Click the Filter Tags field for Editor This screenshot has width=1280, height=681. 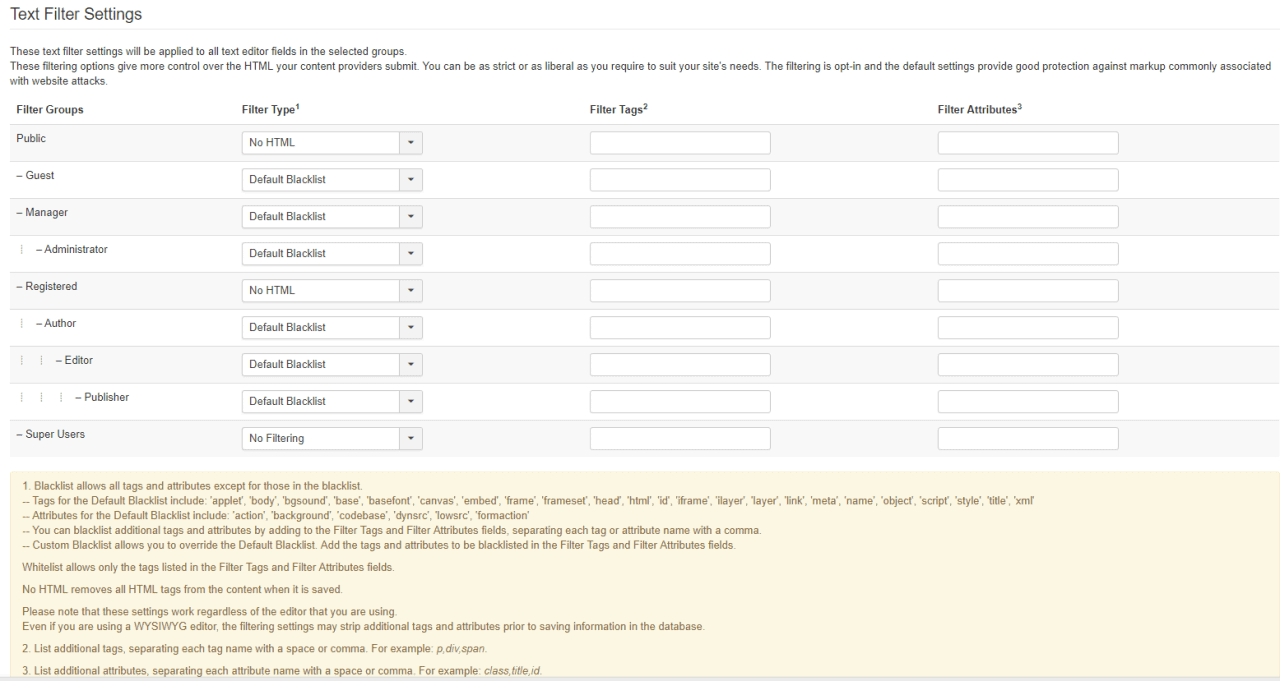[x=680, y=365]
